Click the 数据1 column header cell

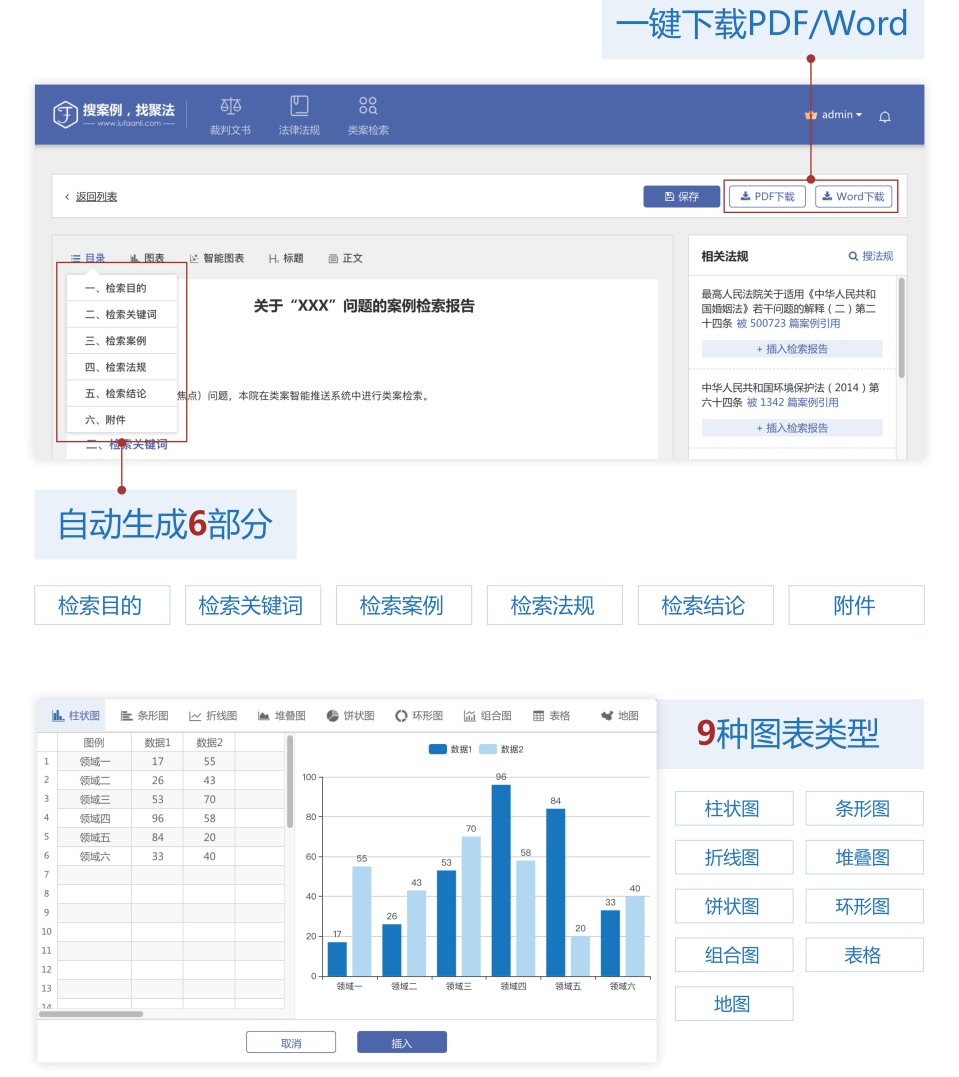tap(157, 742)
